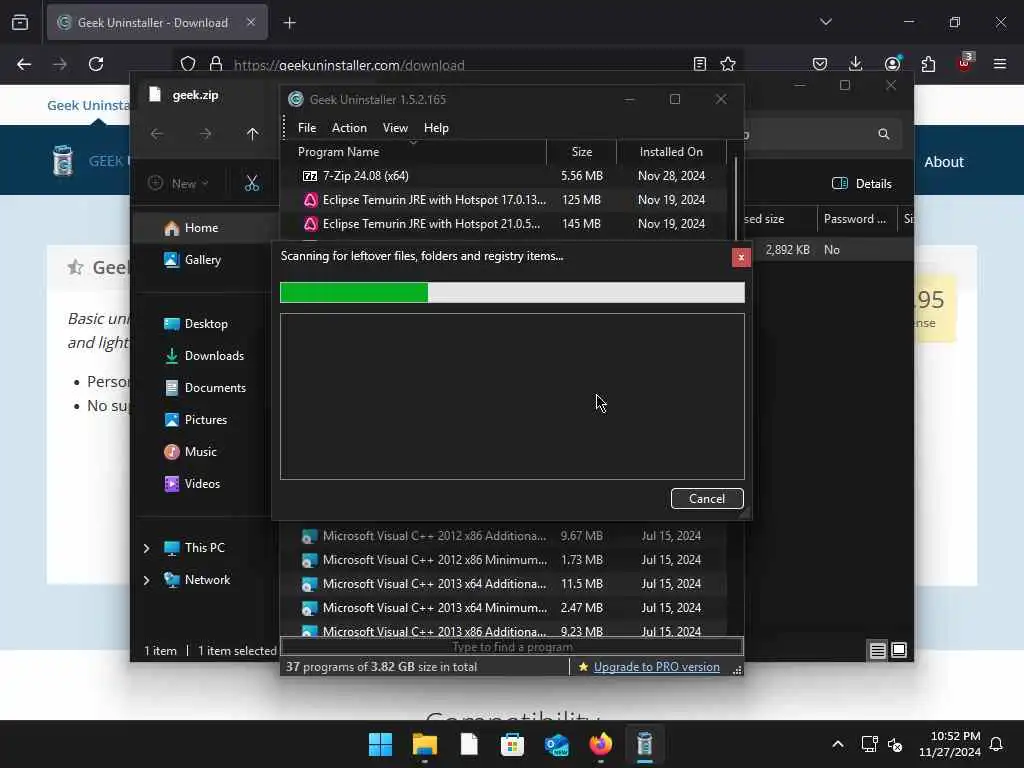Screen dimensions: 1024x768
Task: Click the scanning progress bar
Action: point(512,293)
